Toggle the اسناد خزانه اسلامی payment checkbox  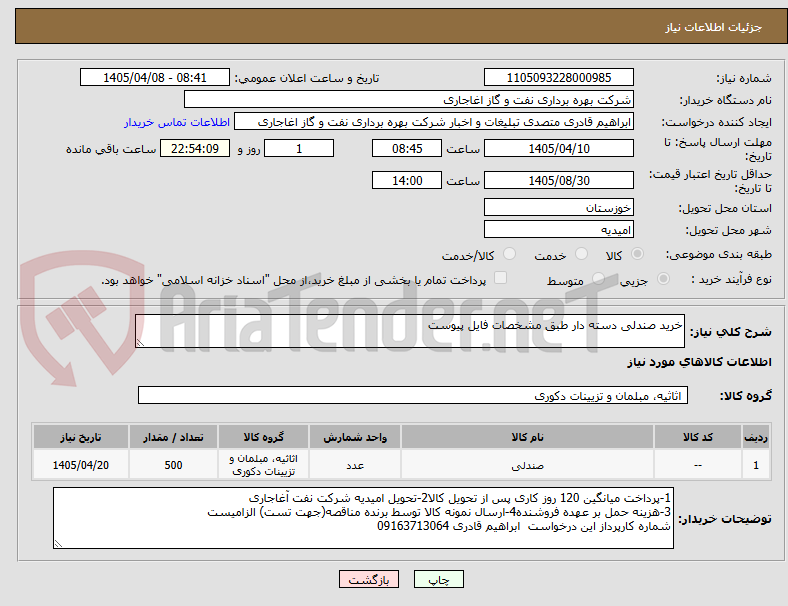tap(501, 278)
